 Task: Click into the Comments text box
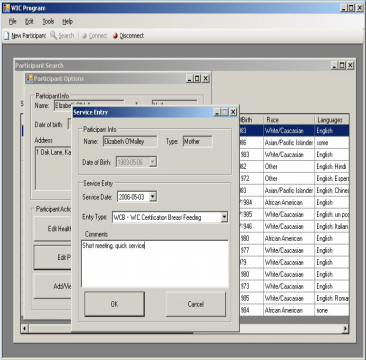[155, 263]
